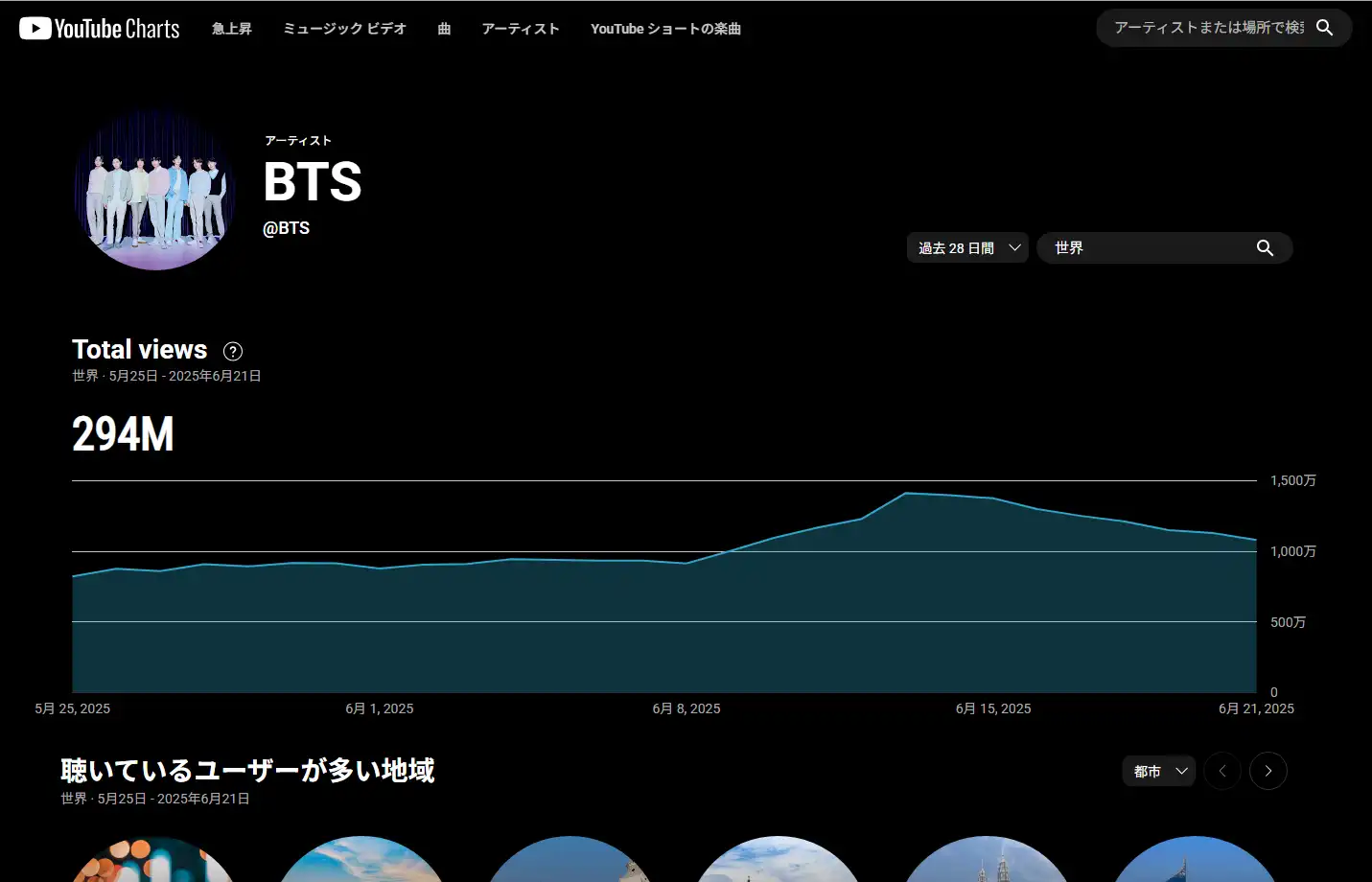Click the YouTube Charts logo
The width and height of the screenshot is (1372, 882).
coord(100,29)
